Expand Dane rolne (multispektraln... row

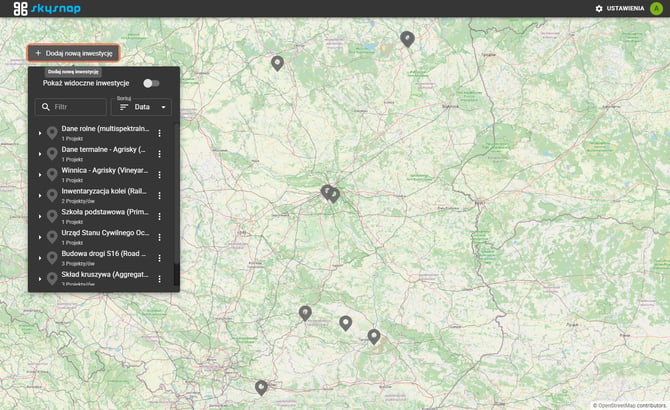click(40, 133)
